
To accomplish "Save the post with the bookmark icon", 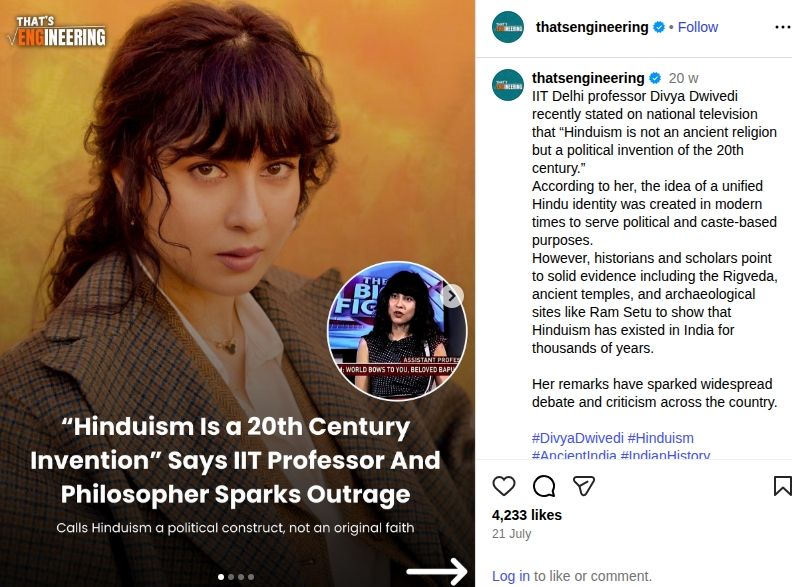I will tap(782, 486).
